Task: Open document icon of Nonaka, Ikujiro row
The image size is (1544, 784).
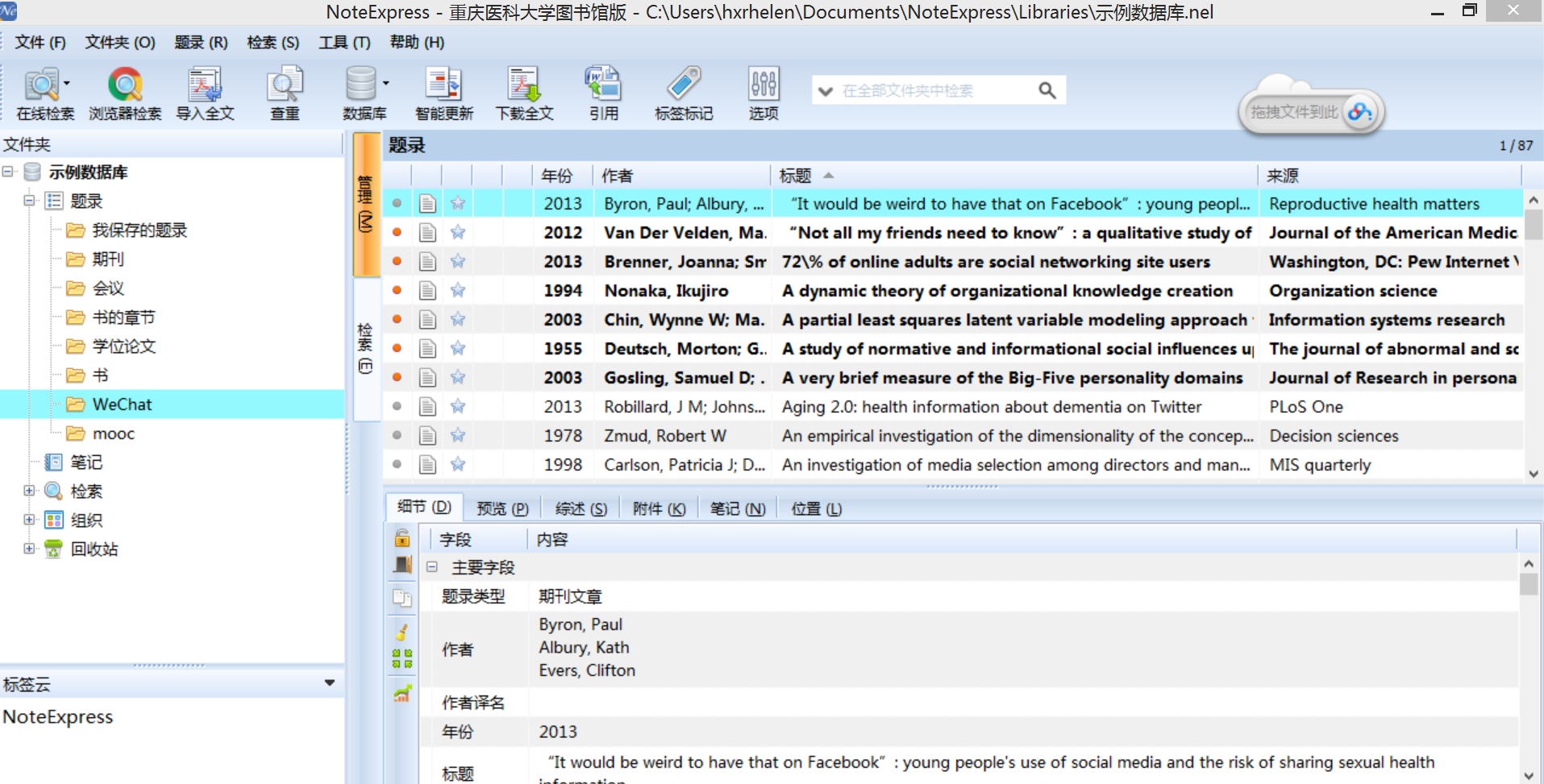Action: pos(427,291)
